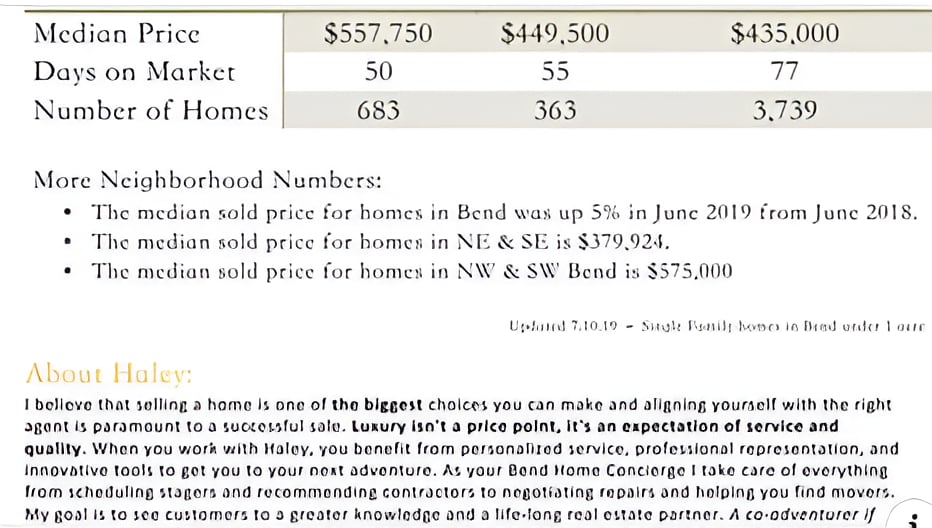The image size is (932, 528).
Task: Click the 50 days on market cell
Action: tap(378, 71)
